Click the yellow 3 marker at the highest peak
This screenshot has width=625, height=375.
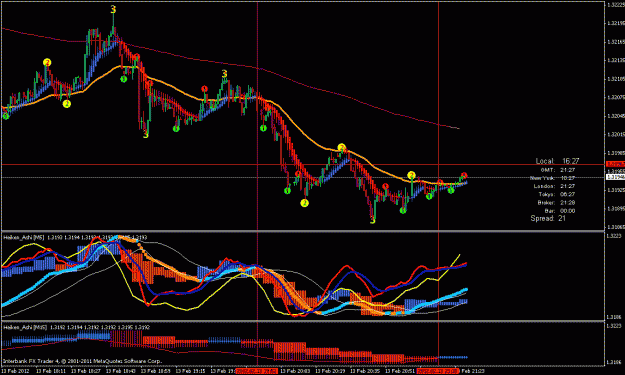[113, 10]
